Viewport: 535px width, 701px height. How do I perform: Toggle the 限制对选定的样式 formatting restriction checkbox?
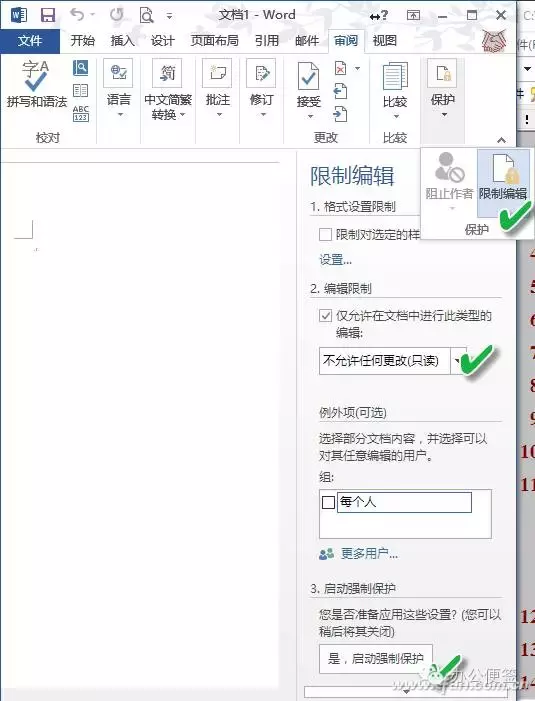pos(325,235)
